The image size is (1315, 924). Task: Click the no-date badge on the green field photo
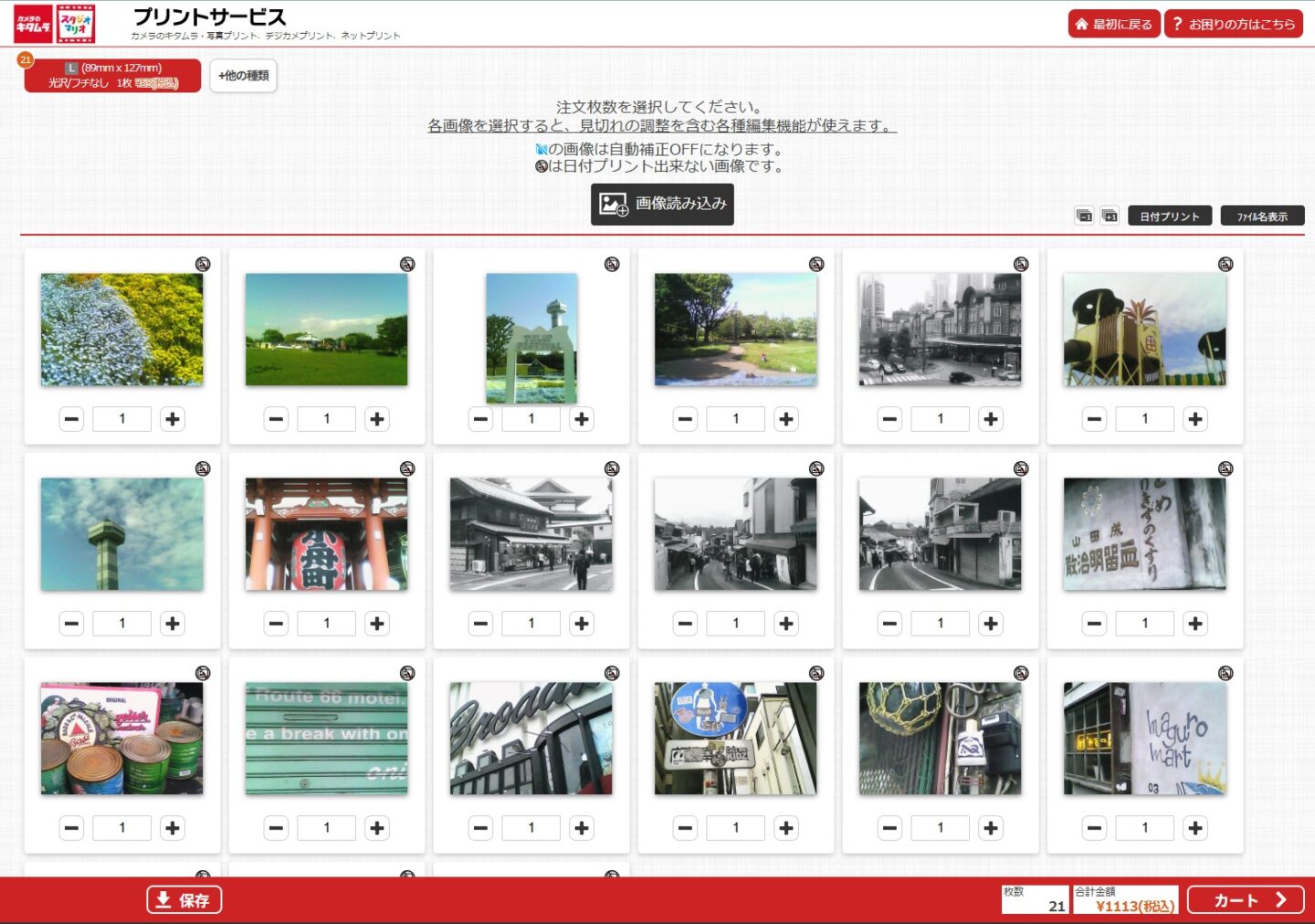(407, 264)
